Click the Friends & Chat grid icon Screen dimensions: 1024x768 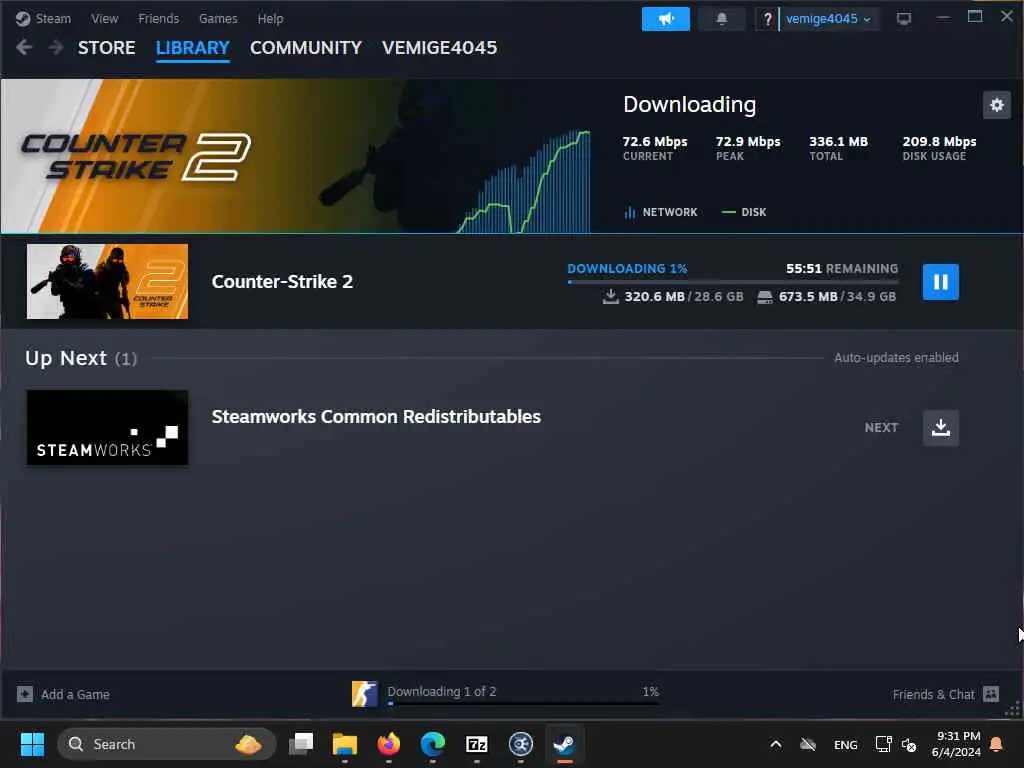[991, 694]
